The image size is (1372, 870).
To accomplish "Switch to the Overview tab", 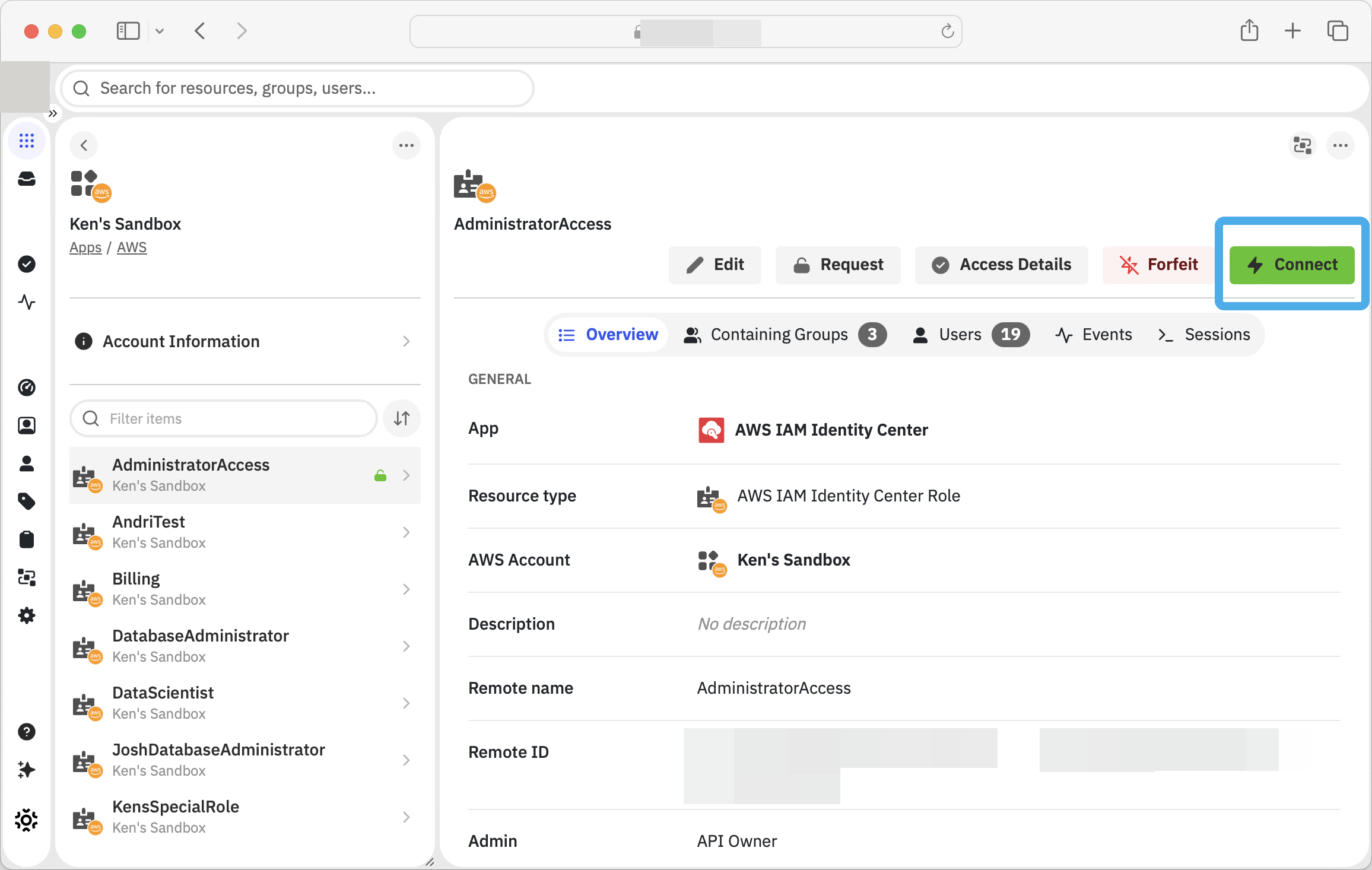I will [x=608, y=335].
